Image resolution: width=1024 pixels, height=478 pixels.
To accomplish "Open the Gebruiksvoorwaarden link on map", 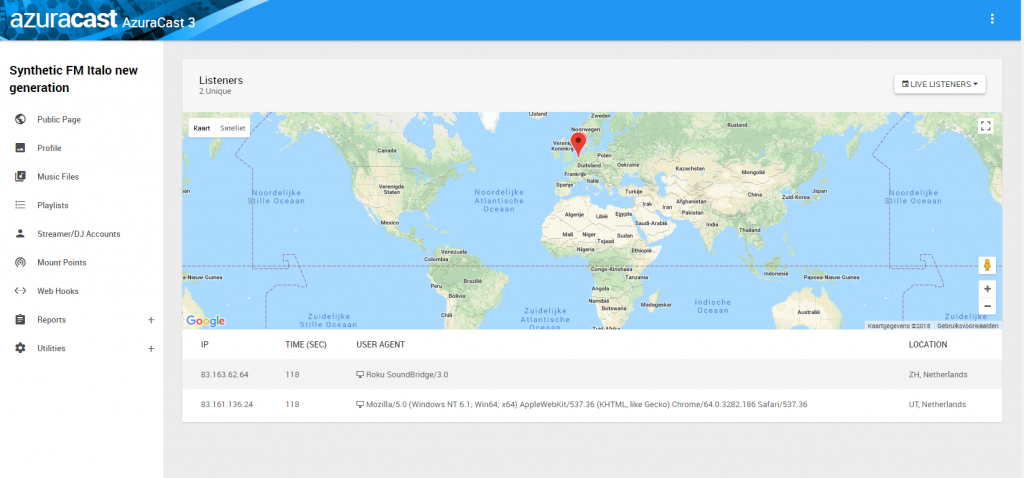I will click(x=967, y=325).
